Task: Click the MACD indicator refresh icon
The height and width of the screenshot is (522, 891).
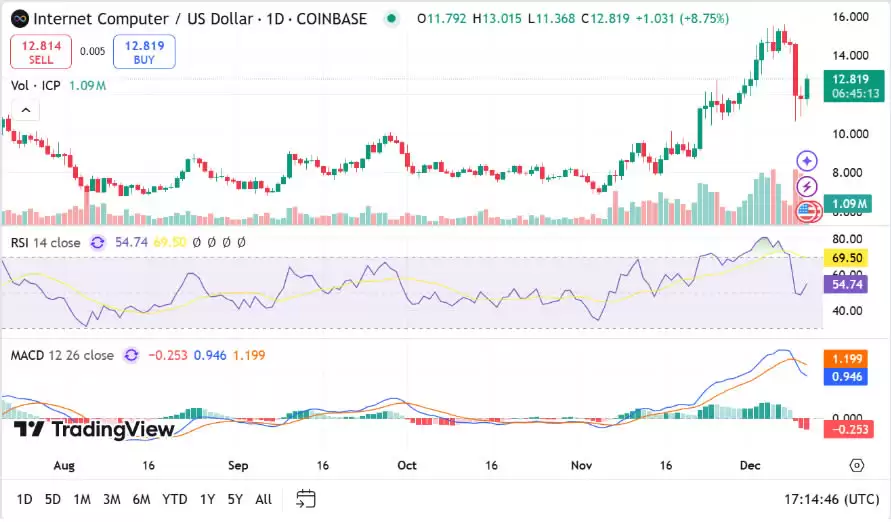Action: point(131,355)
